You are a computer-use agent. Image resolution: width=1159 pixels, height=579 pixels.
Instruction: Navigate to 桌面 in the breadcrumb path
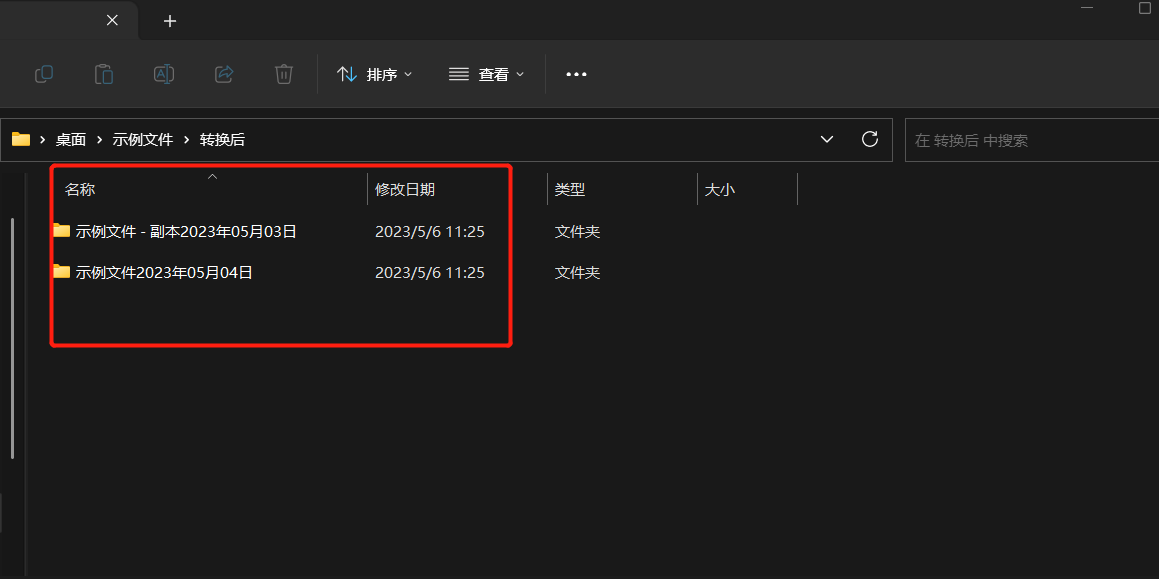coord(70,139)
